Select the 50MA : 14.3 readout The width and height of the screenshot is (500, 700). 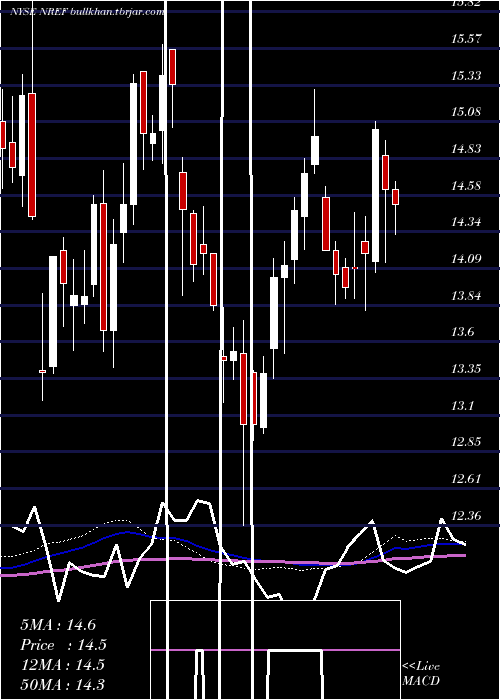(x=62, y=684)
